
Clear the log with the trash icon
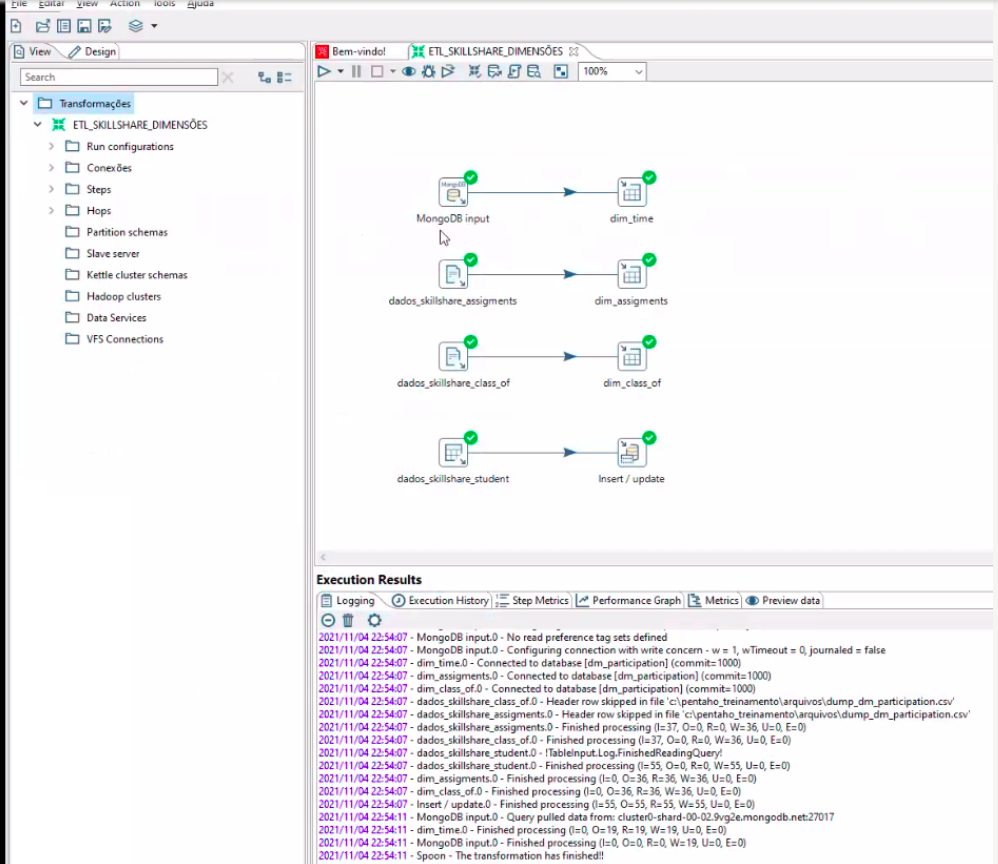(x=348, y=620)
